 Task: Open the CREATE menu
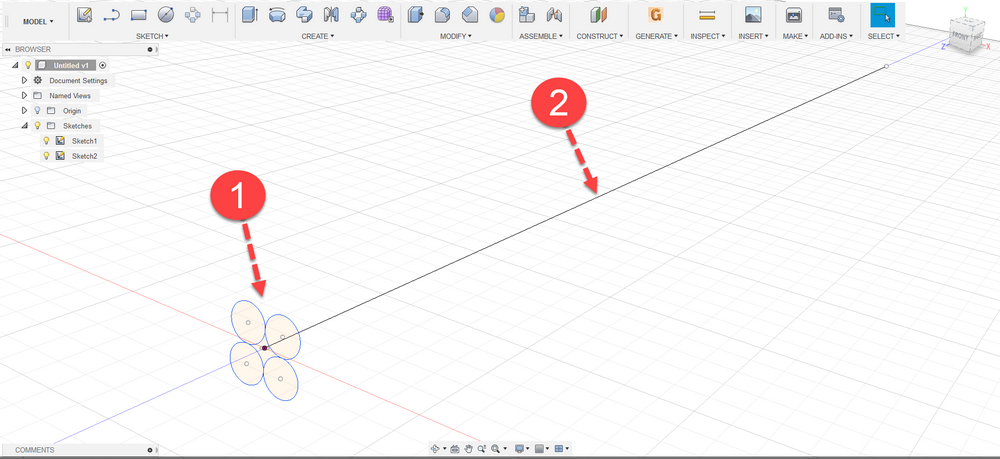click(318, 36)
